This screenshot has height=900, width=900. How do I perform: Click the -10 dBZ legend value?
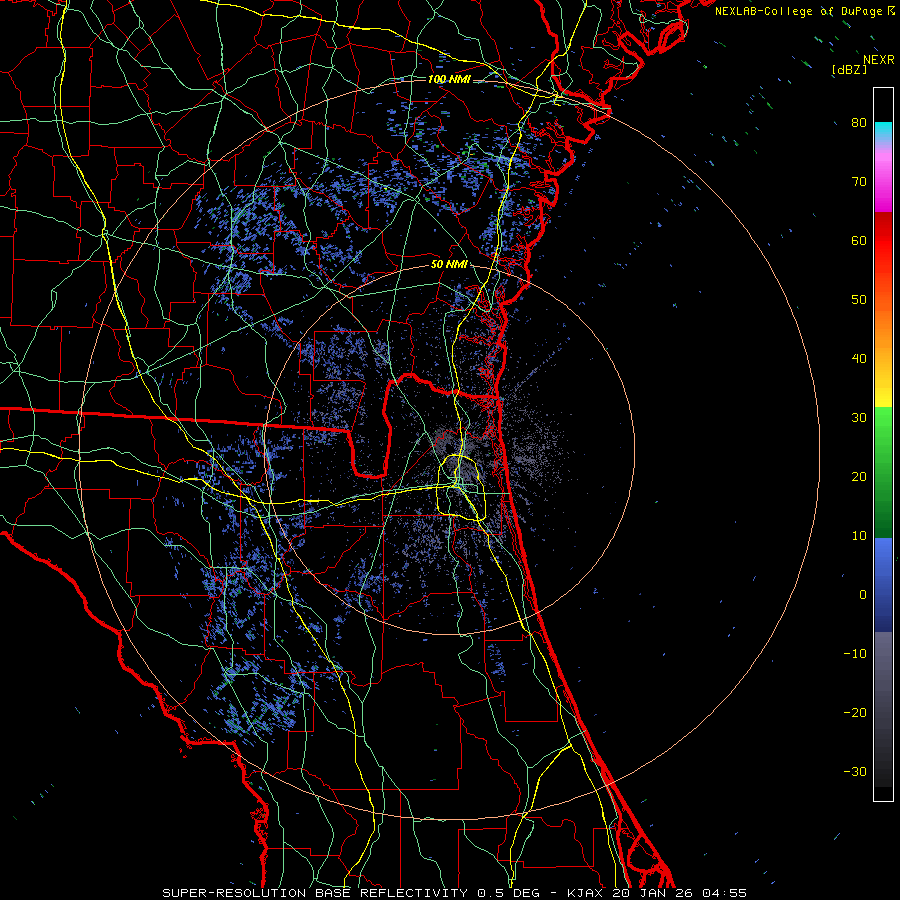855,654
